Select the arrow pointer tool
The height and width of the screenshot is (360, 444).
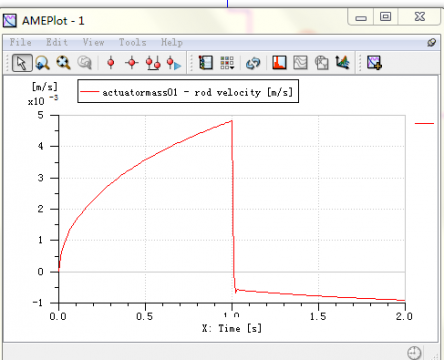[22, 63]
